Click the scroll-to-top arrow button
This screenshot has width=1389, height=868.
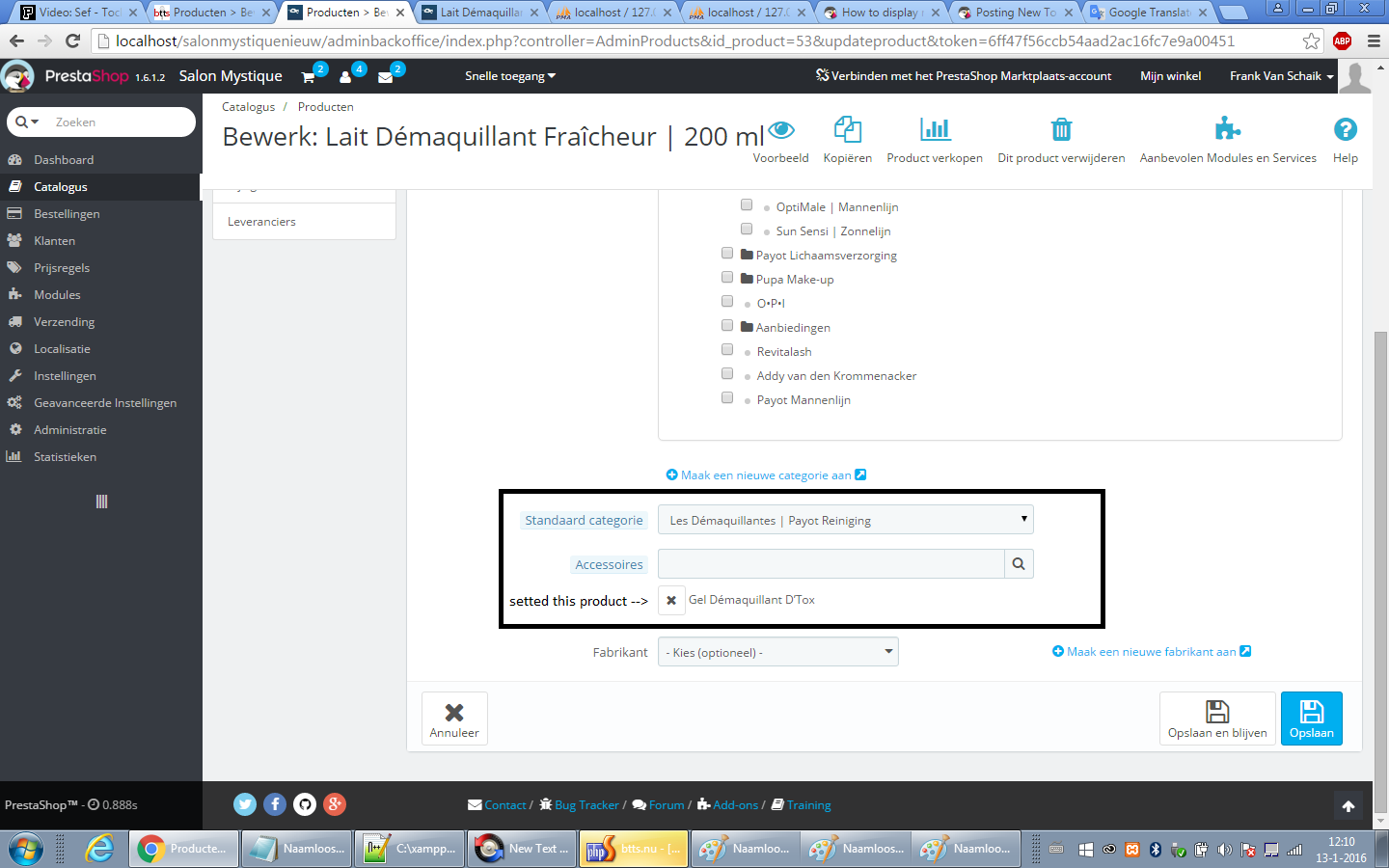pos(1348,806)
